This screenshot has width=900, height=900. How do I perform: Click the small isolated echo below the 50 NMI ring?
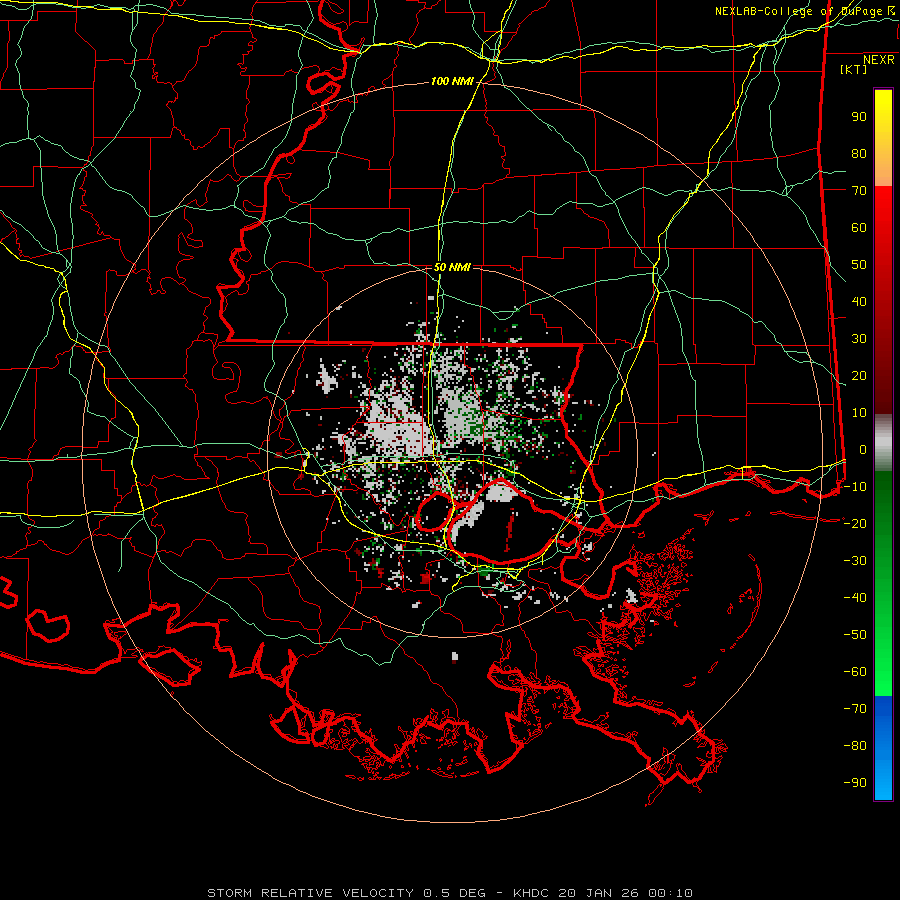pos(455,657)
